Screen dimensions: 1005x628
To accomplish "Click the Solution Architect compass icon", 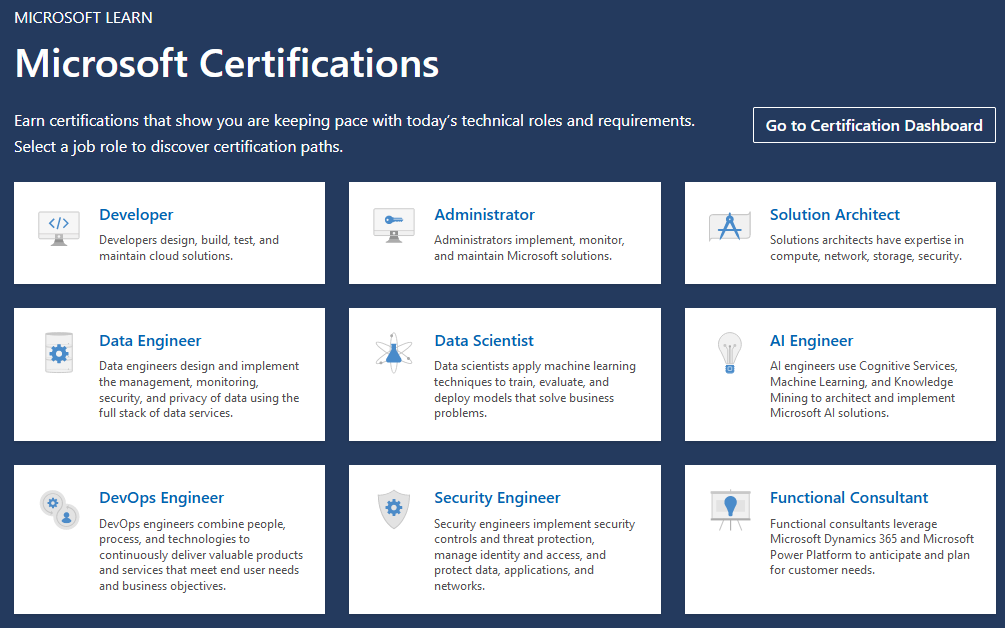I will tap(729, 227).
